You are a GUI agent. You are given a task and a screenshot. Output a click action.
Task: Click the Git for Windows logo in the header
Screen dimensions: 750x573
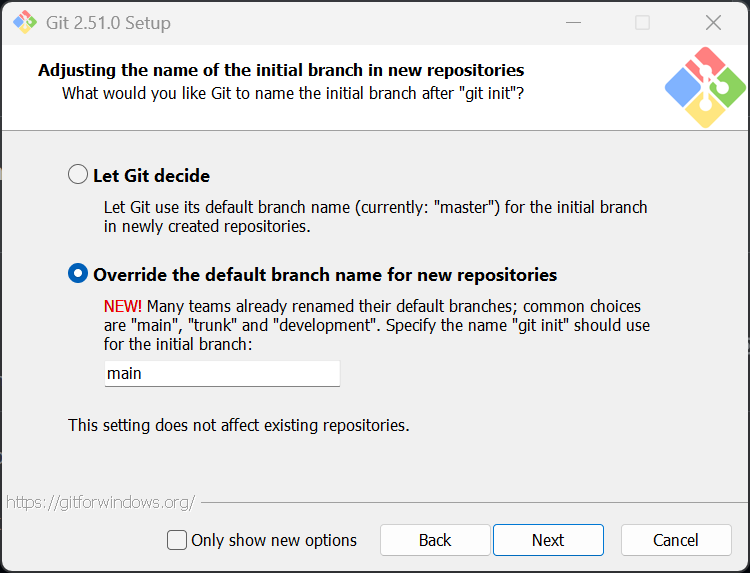705,88
